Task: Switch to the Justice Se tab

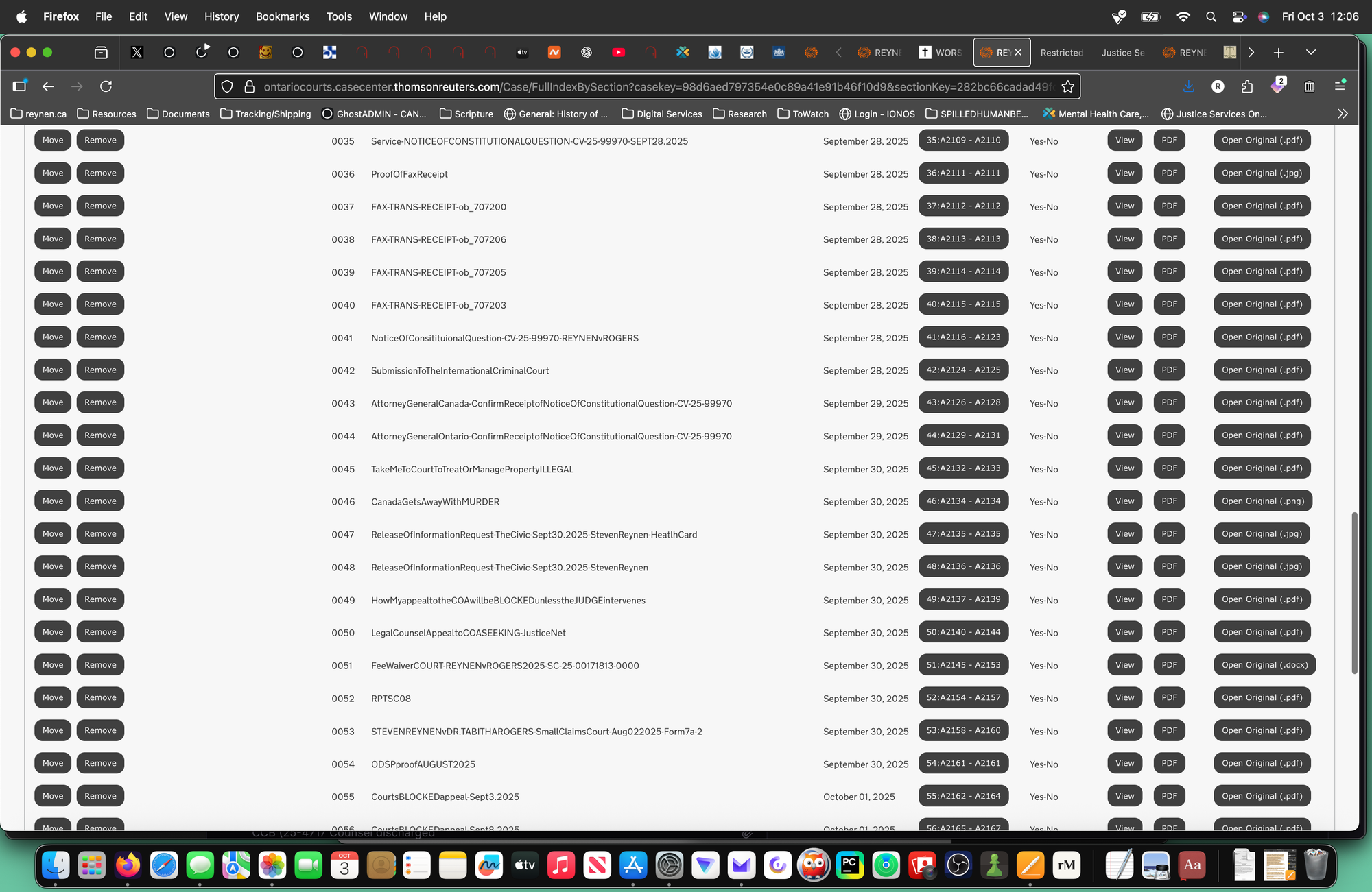Action: tap(1122, 53)
